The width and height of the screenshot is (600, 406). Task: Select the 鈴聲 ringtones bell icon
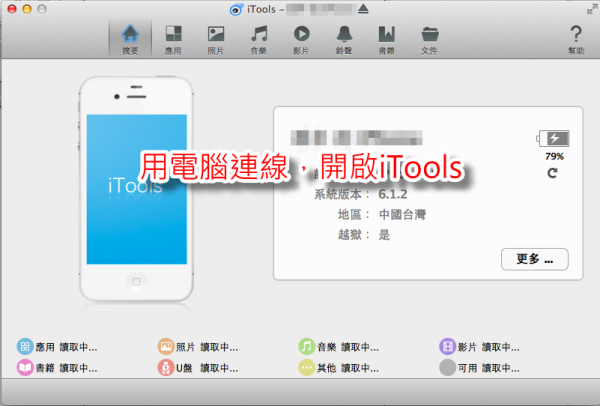point(344,34)
